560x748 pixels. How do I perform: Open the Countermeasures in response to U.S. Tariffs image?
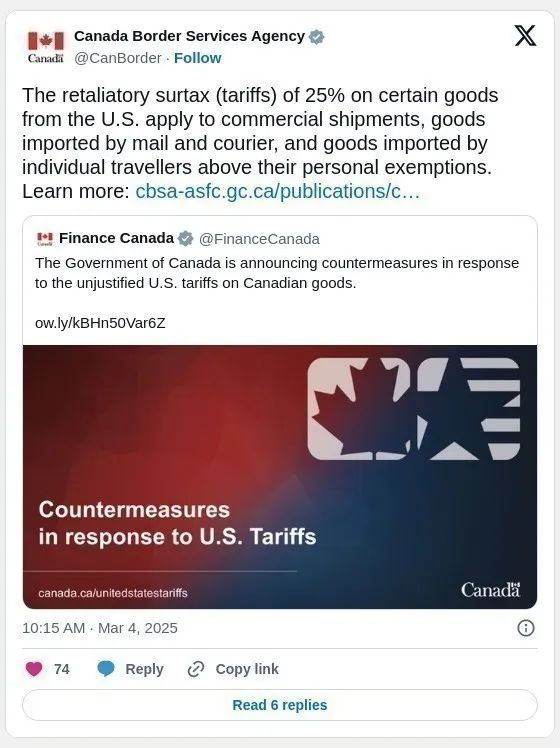point(280,477)
